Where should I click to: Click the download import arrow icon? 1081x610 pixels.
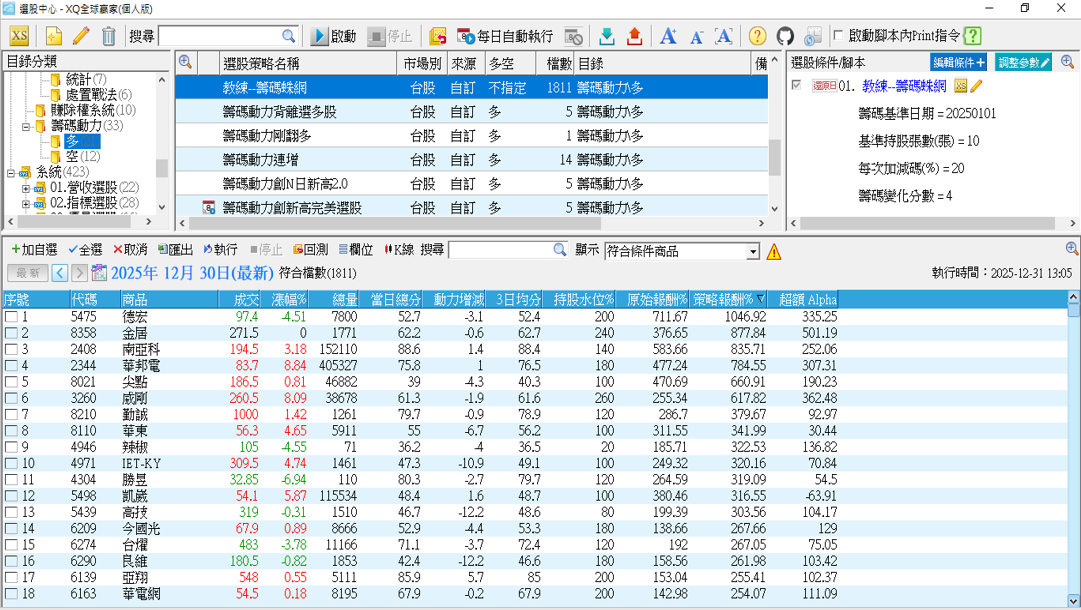(x=606, y=36)
